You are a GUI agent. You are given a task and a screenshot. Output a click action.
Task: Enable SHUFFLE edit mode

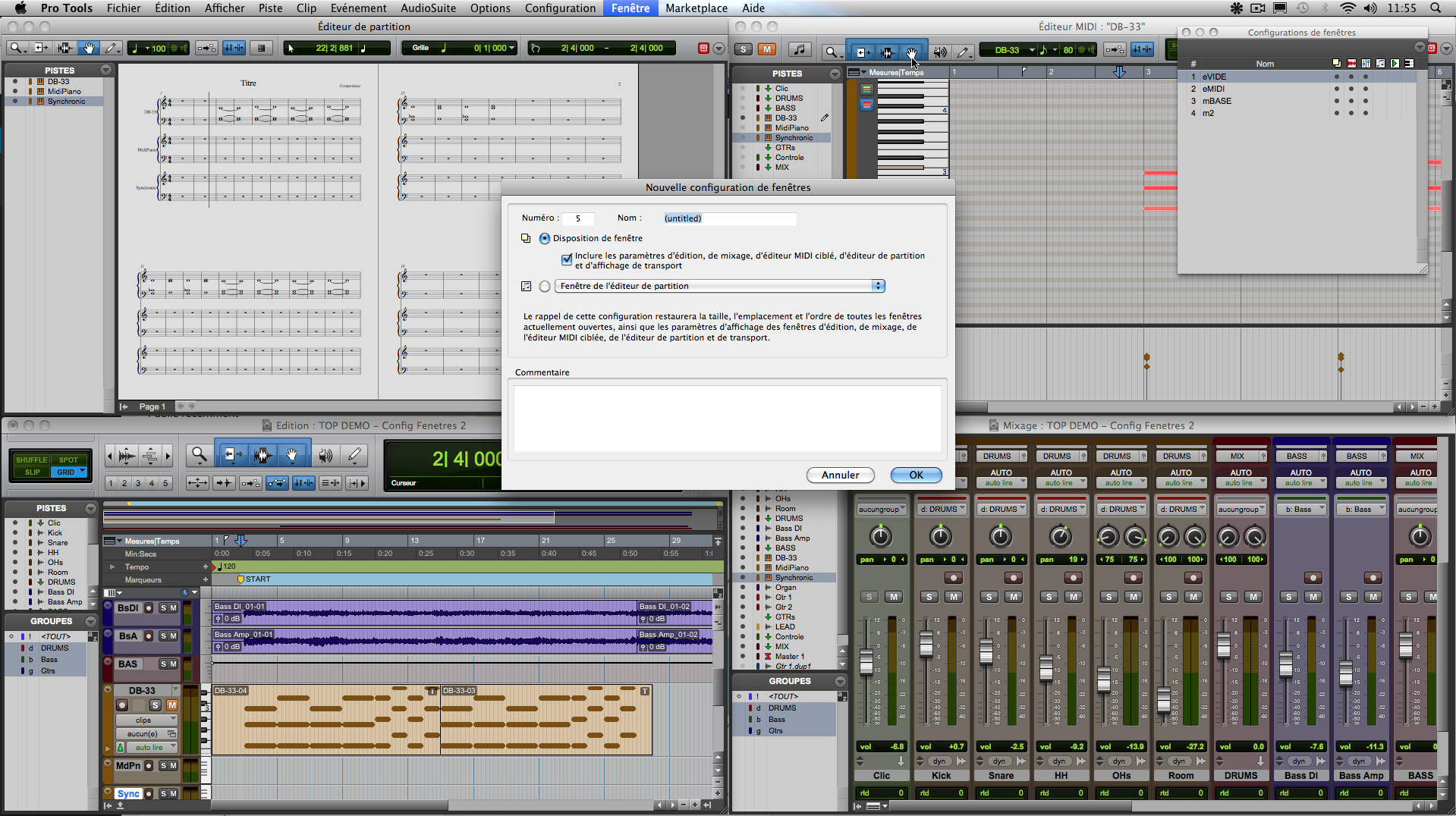click(x=31, y=460)
